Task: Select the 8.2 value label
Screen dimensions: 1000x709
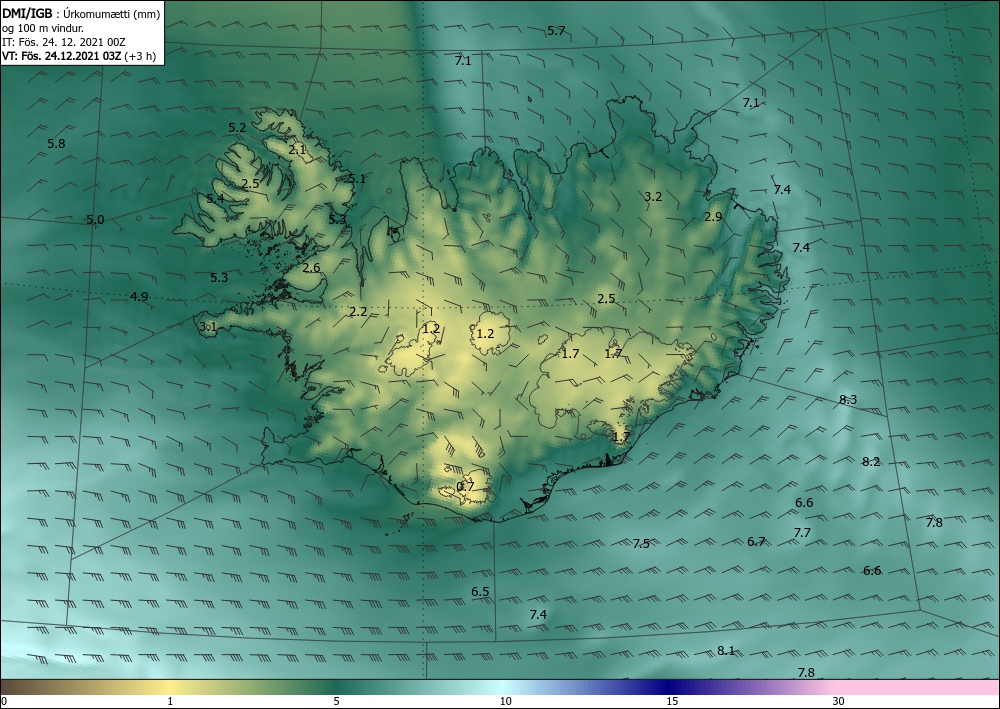Action: (x=871, y=462)
